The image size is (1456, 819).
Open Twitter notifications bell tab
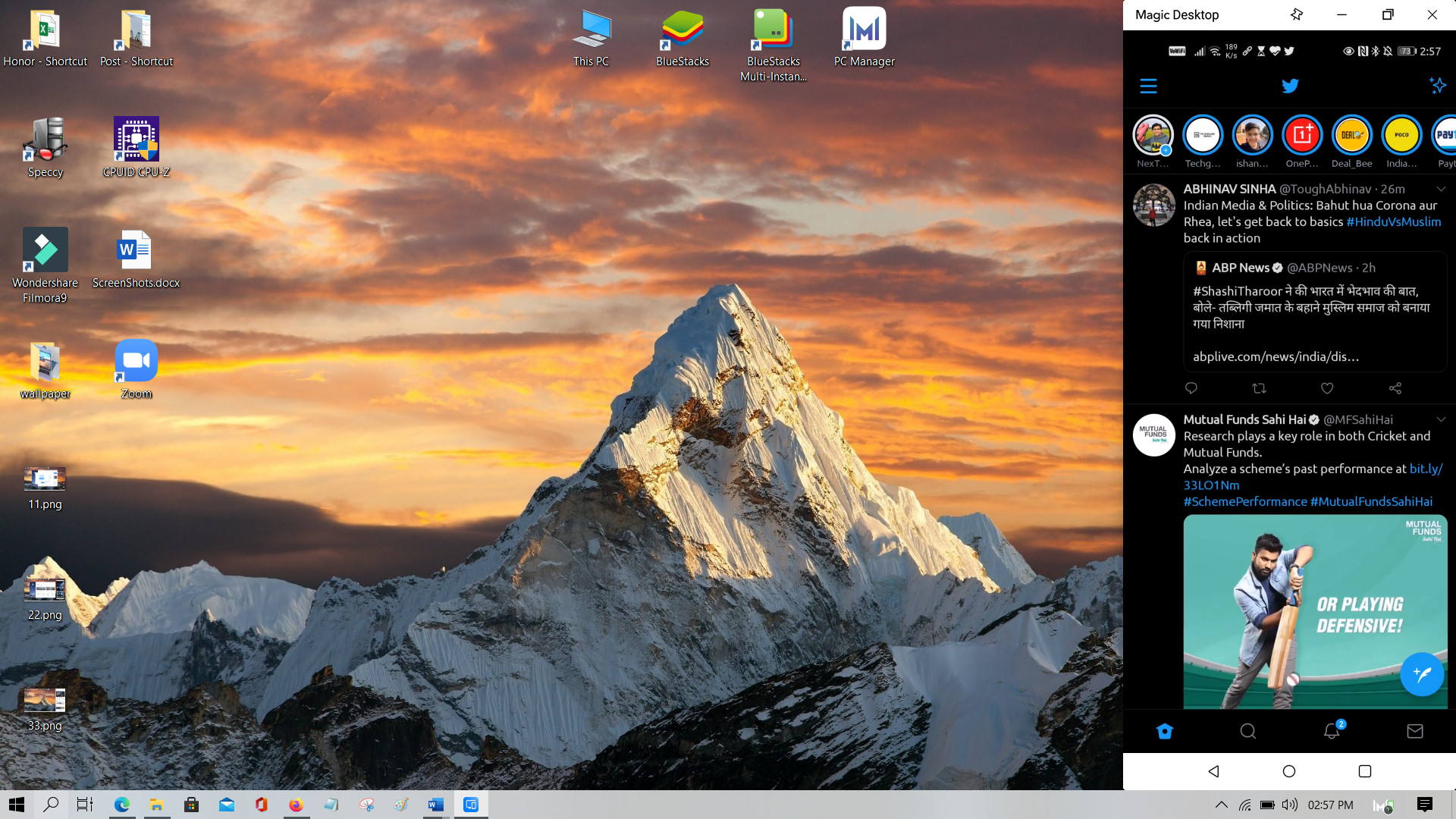point(1332,731)
